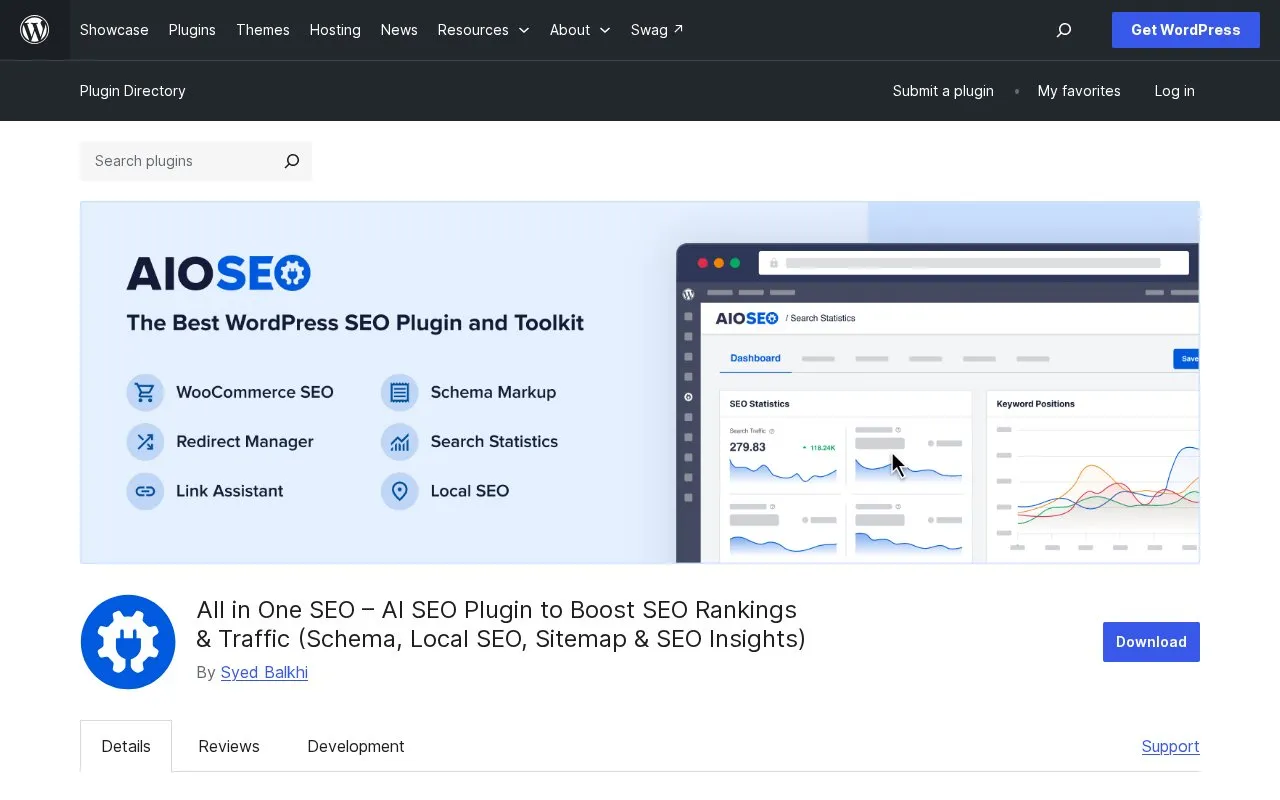The width and height of the screenshot is (1280, 800).
Task: Click the WordPress logo icon
Action: pyautogui.click(x=35, y=30)
